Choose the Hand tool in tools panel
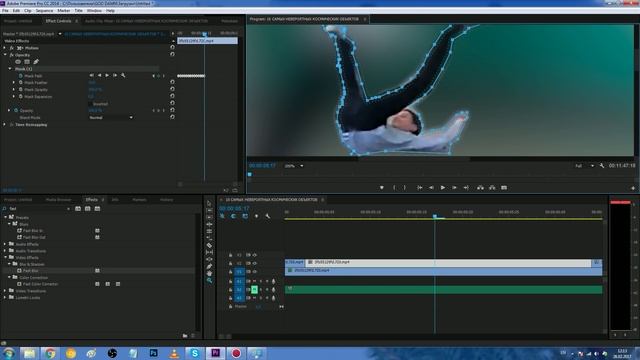The image size is (640, 360). tap(209, 273)
